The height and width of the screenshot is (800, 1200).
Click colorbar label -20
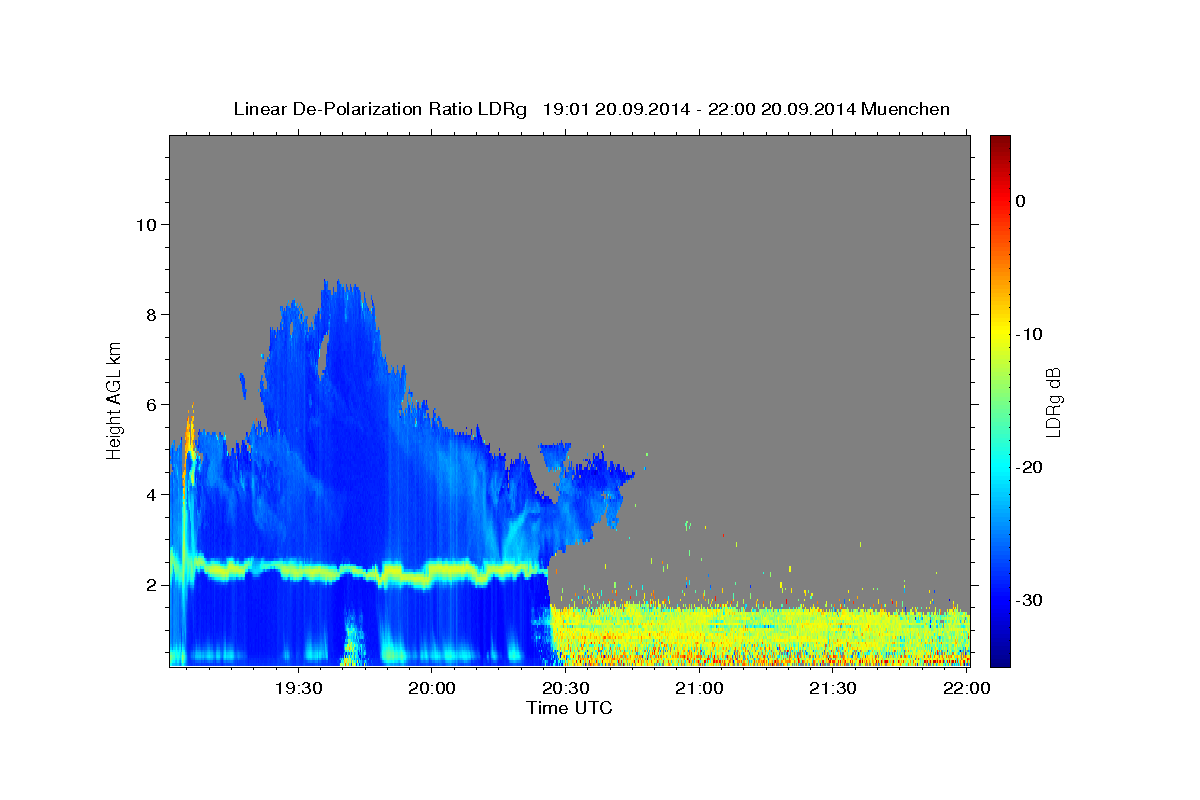pos(1030,467)
